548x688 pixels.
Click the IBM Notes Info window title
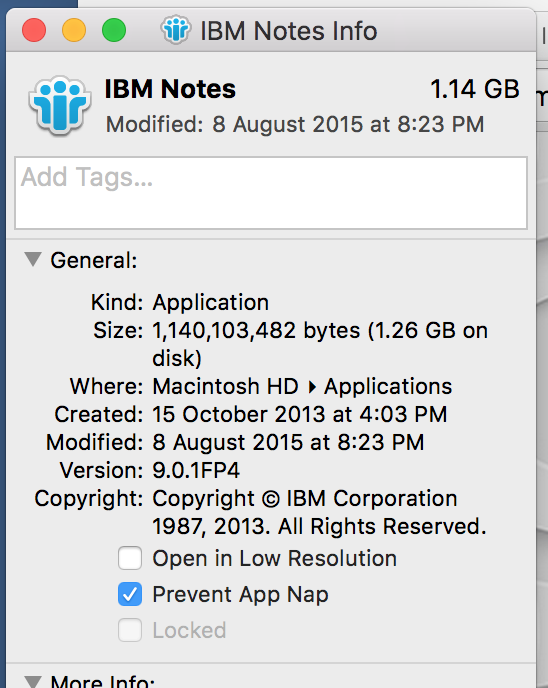point(289,31)
